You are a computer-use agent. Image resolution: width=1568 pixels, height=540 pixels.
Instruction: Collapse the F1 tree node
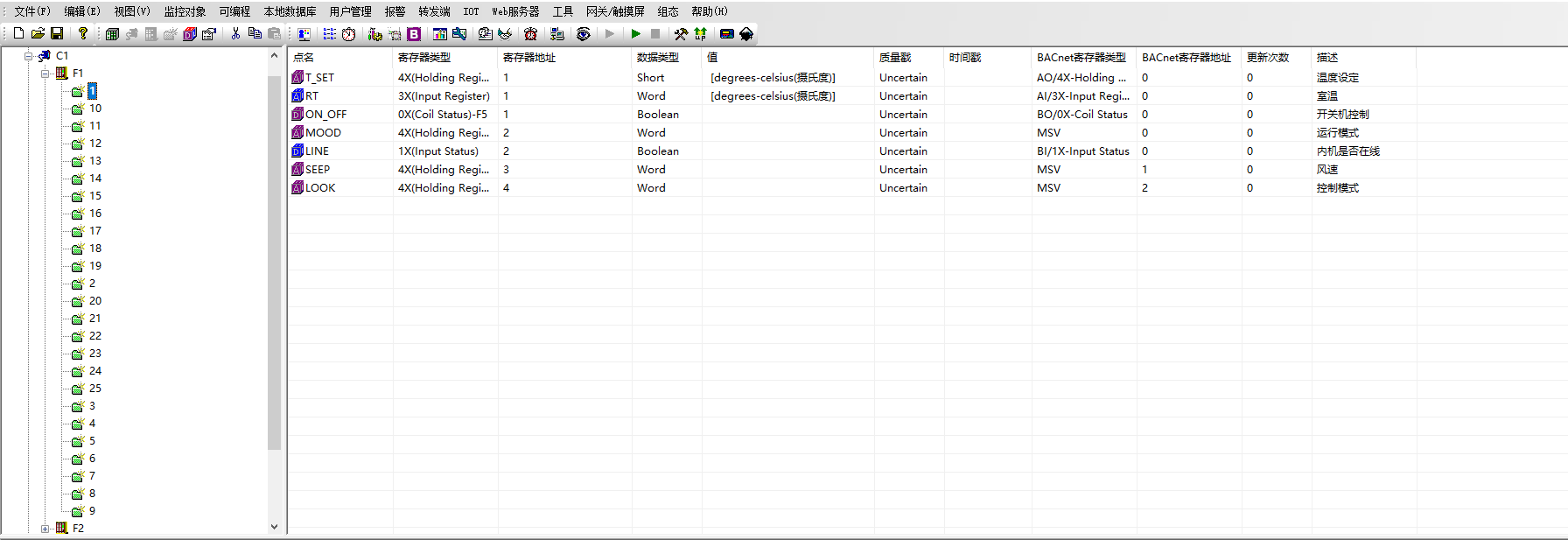pyautogui.click(x=45, y=74)
